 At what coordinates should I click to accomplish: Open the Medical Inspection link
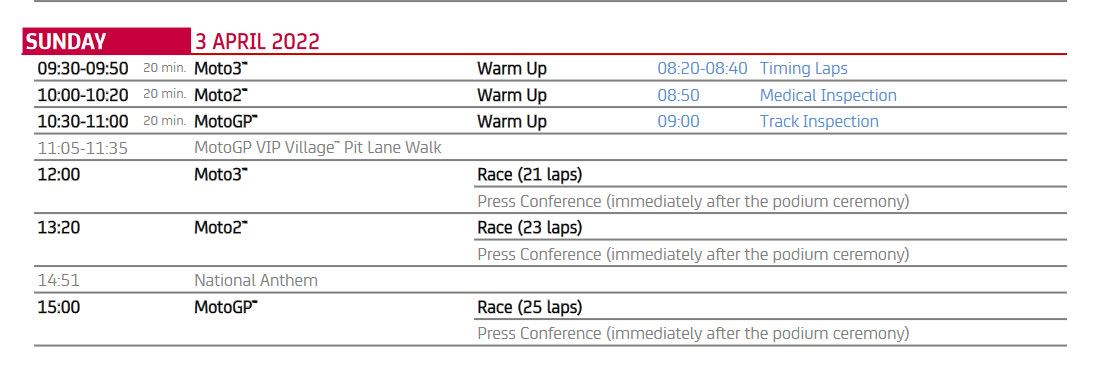point(828,95)
